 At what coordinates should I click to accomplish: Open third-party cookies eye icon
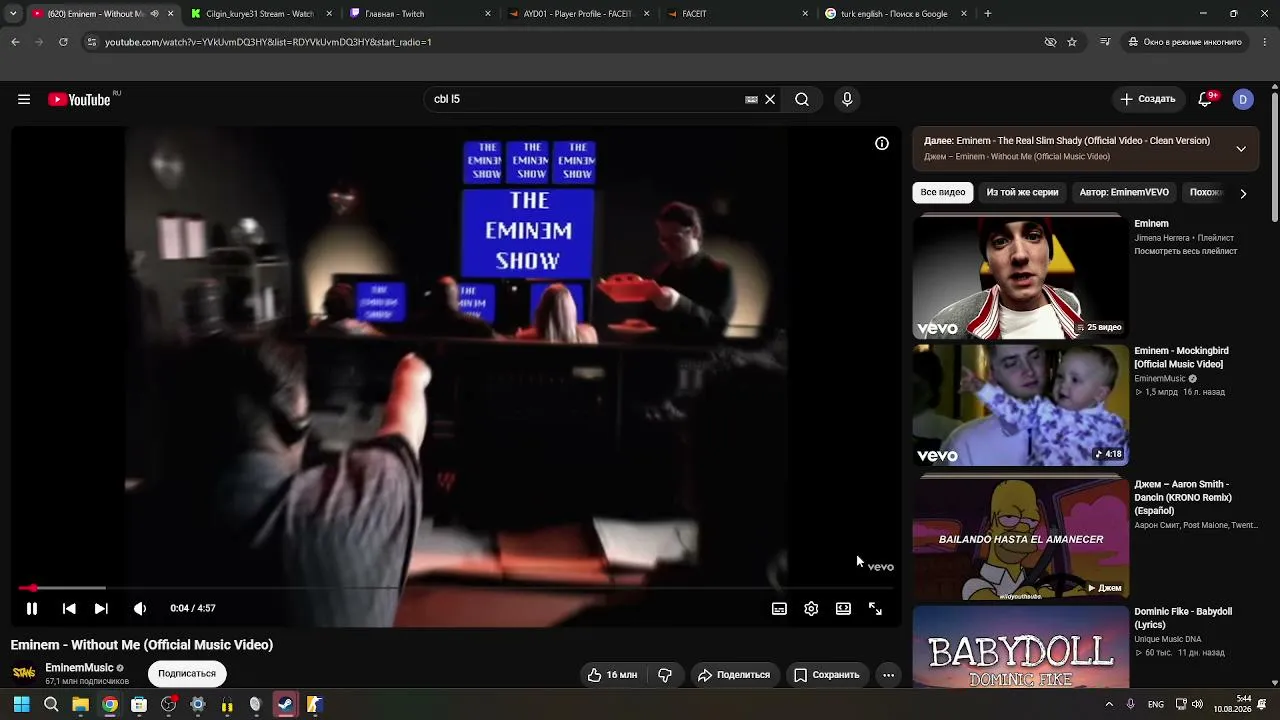[x=1050, y=42]
